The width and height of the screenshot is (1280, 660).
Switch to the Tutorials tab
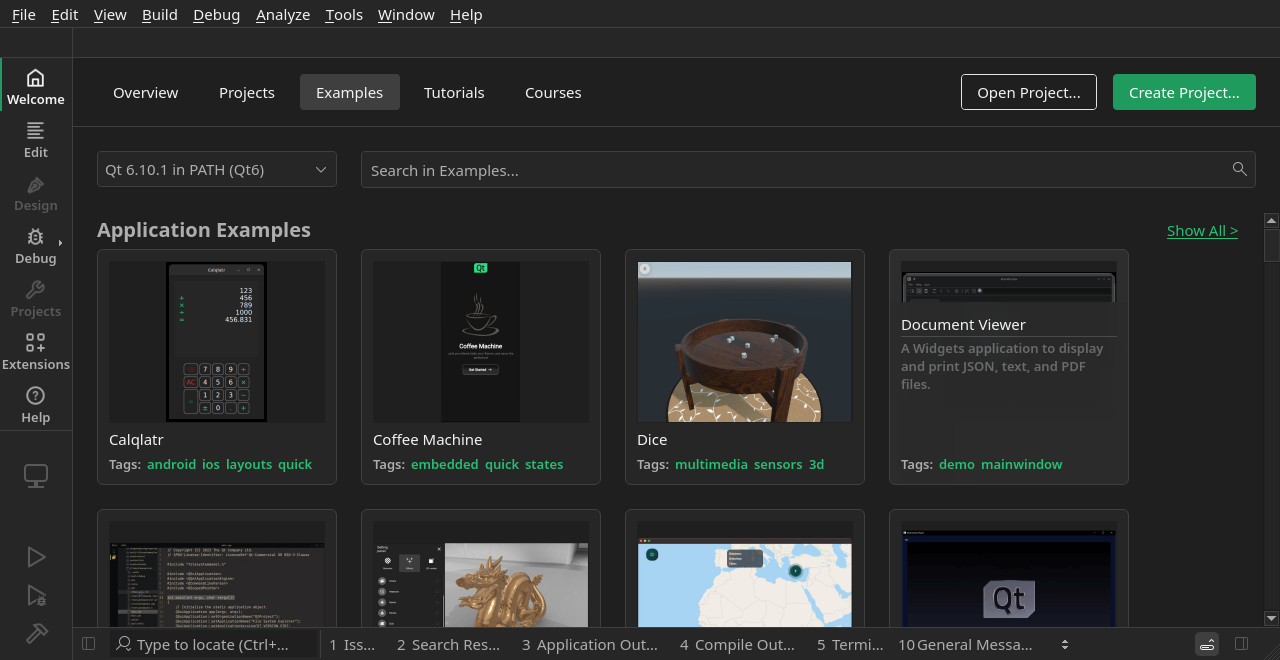pos(454,92)
